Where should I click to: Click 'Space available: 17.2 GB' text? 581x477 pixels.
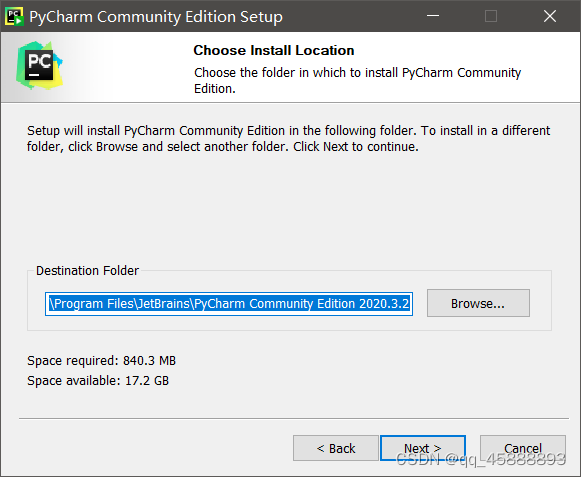(x=98, y=381)
